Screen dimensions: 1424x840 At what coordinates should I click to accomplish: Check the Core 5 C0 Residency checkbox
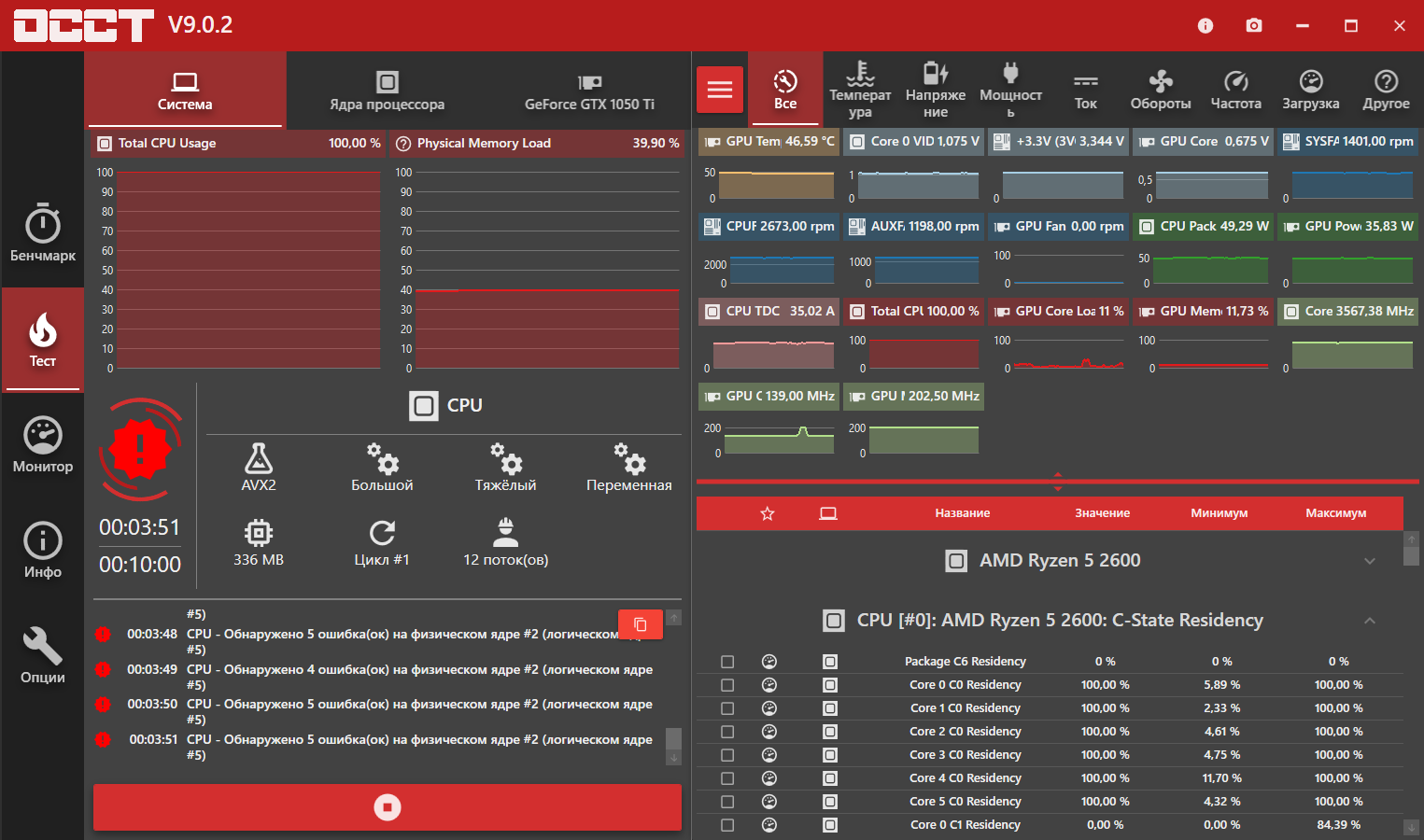[727, 802]
